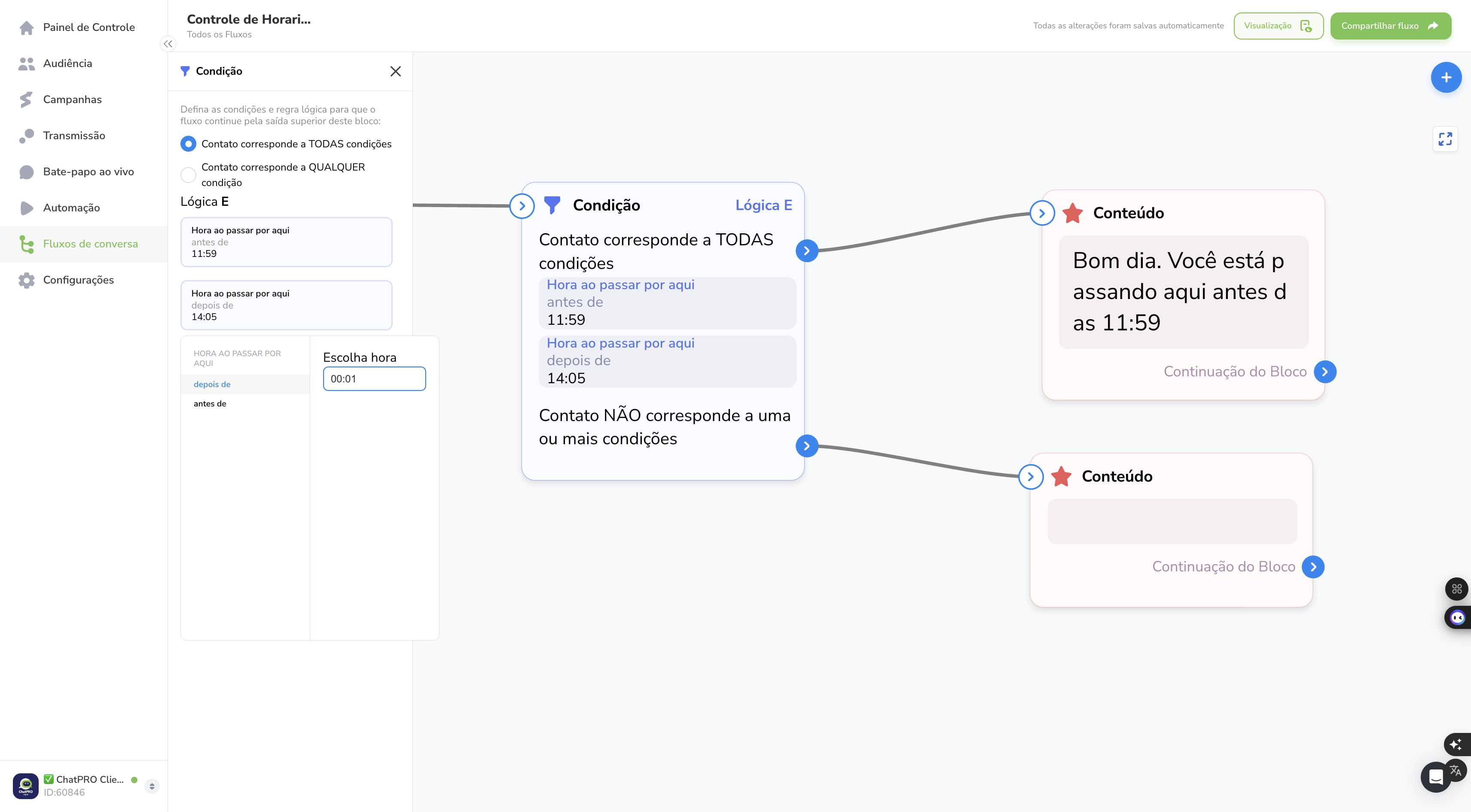Click input connector of lower Conteúdo block

[1031, 477]
